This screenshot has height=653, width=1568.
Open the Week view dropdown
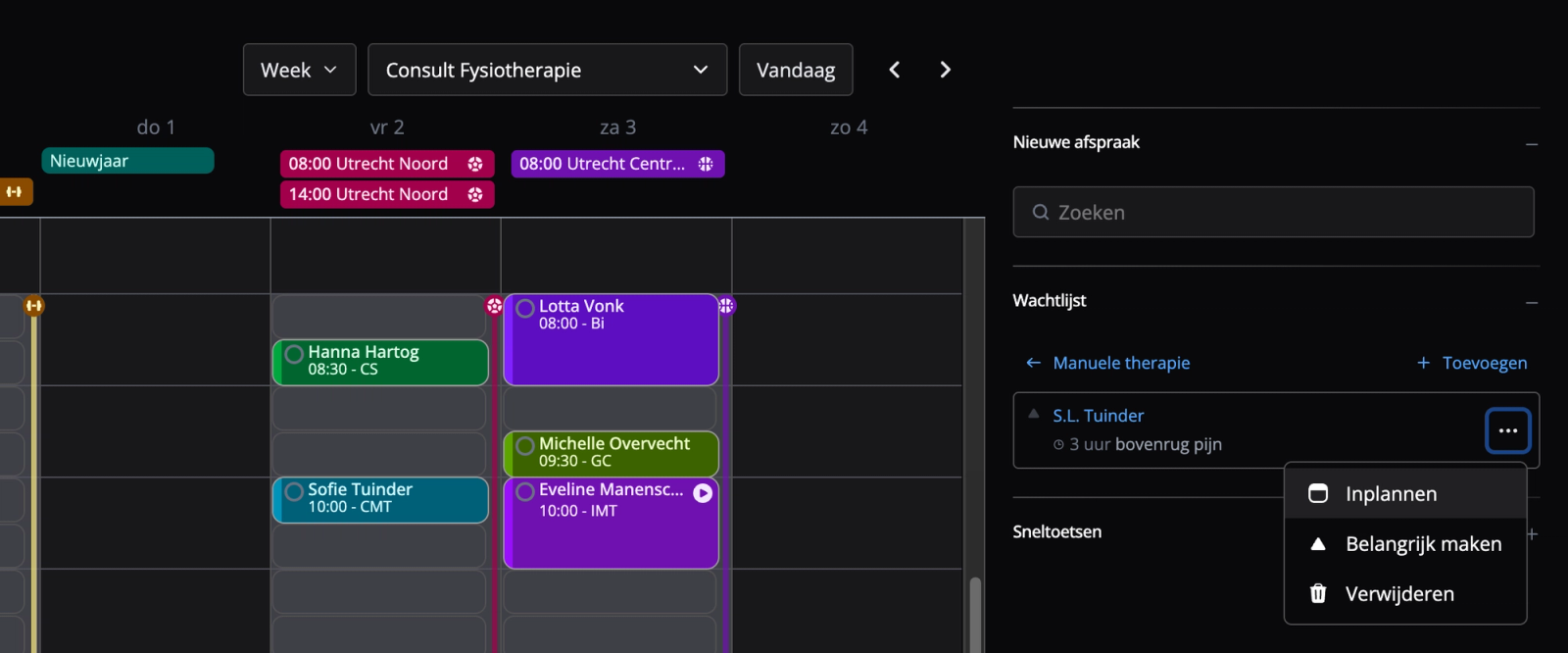pyautogui.click(x=299, y=70)
